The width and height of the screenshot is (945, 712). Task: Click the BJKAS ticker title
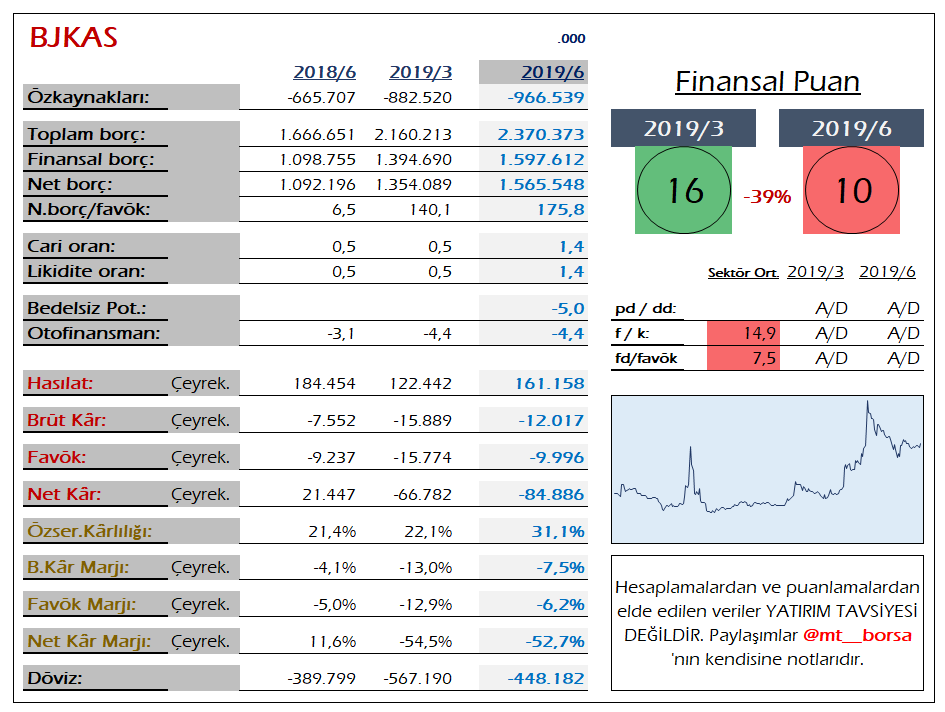pos(74,37)
